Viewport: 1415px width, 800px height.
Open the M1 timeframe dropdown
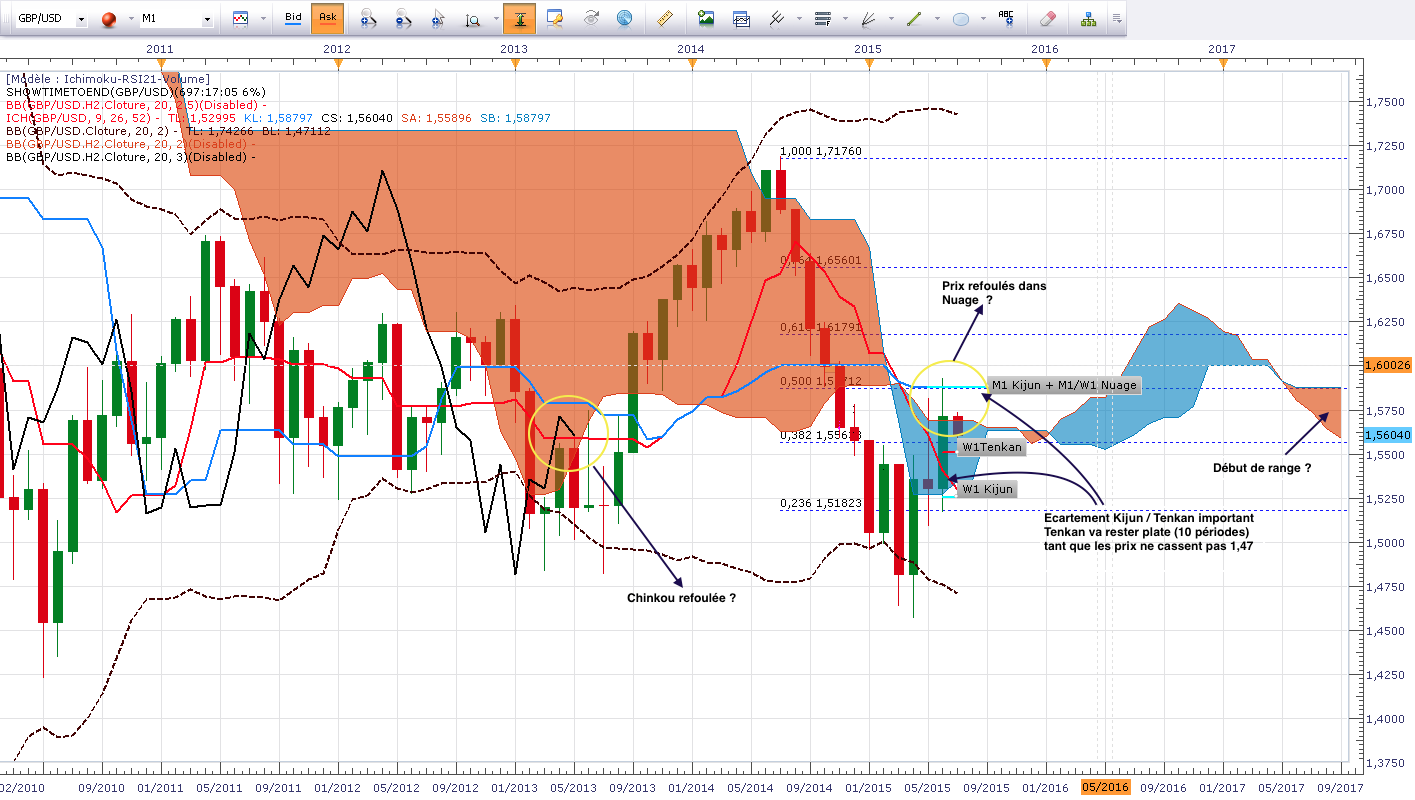coord(176,19)
